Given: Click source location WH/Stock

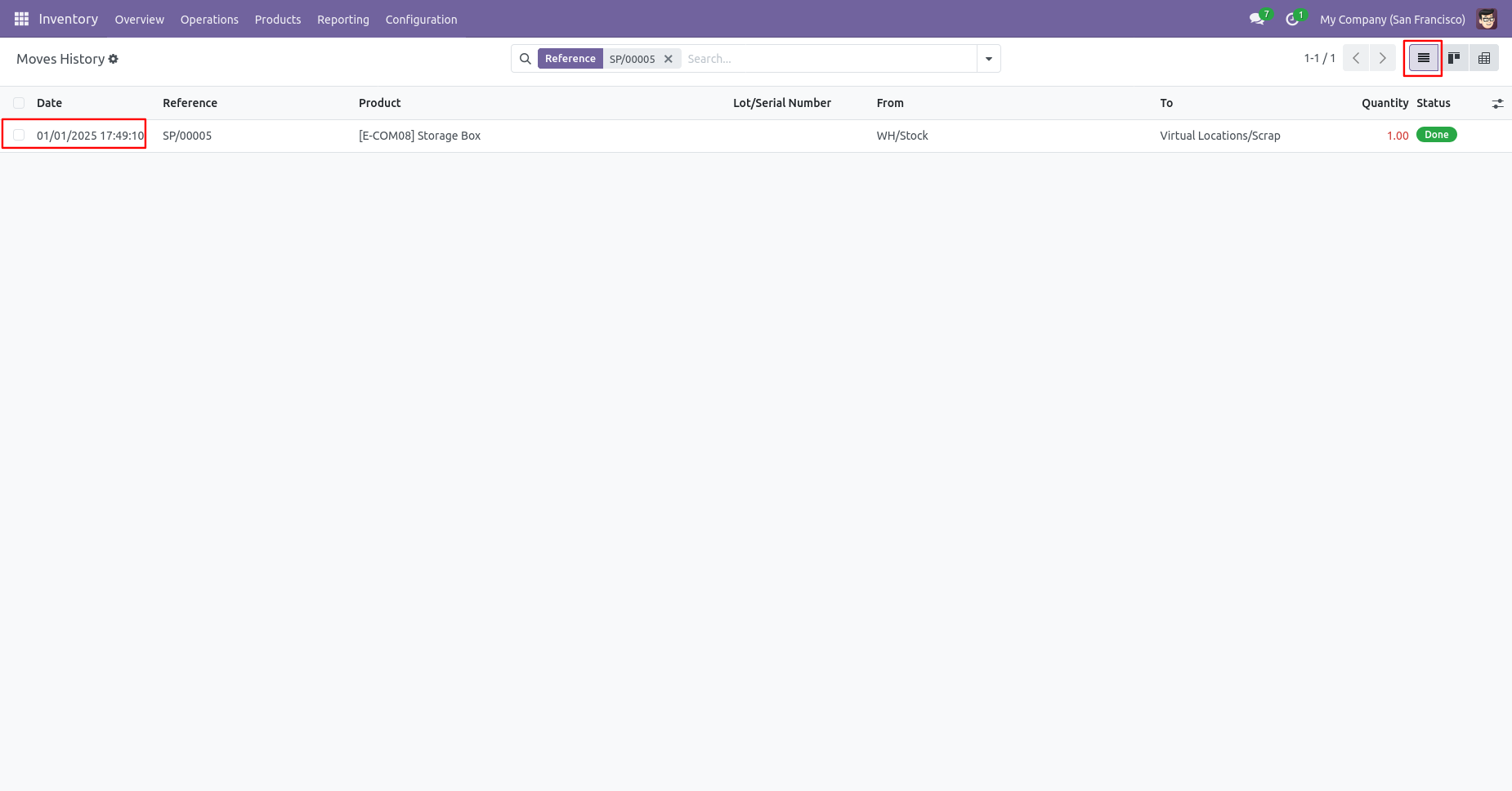Looking at the screenshot, I should tap(902, 136).
